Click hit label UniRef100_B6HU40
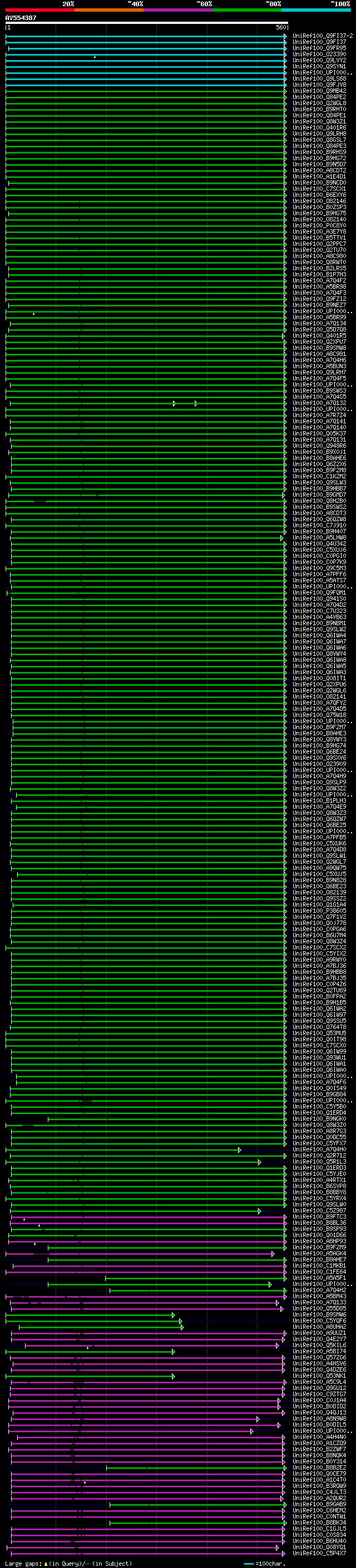 tap(319, 1541)
